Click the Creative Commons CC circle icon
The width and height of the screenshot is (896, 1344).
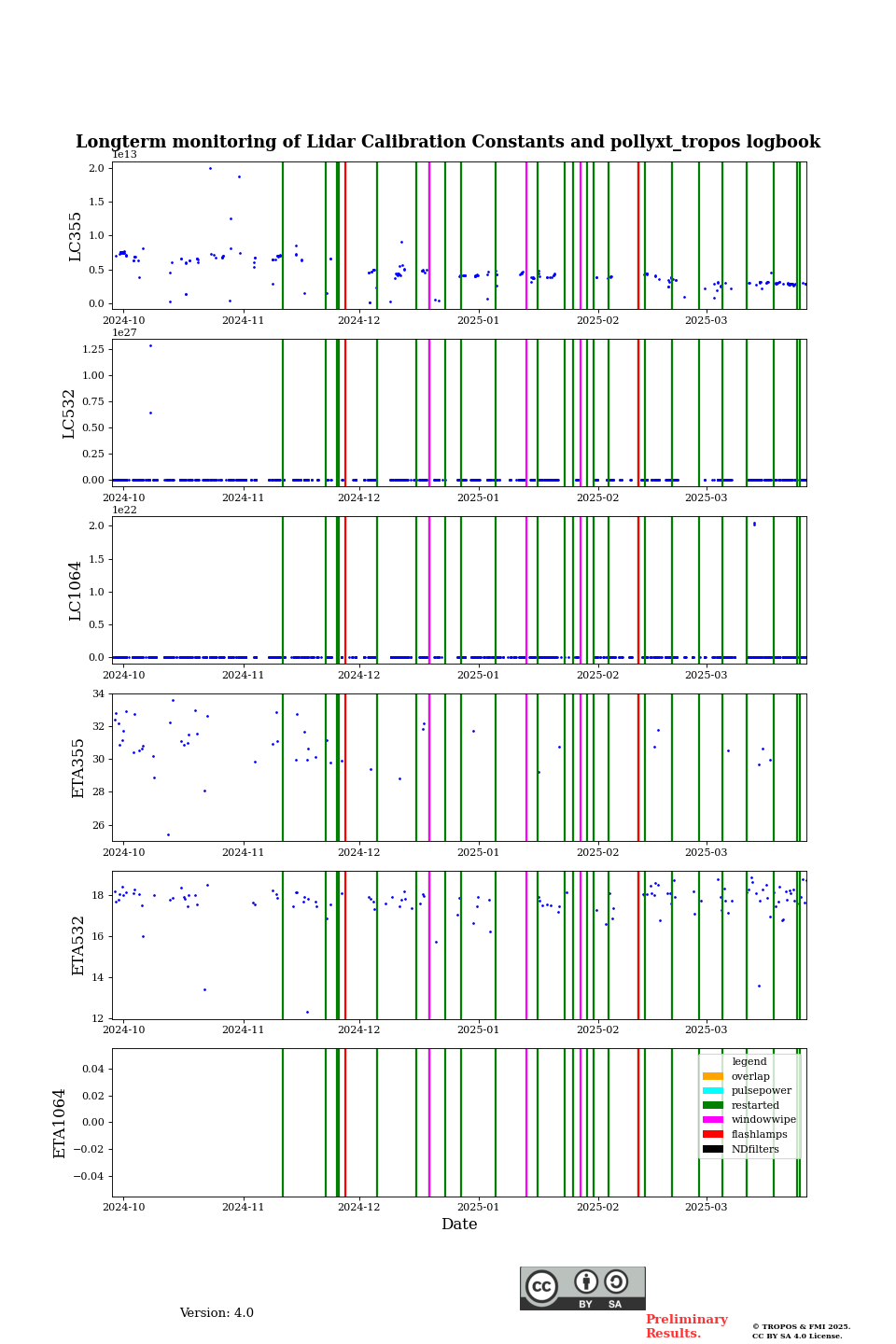click(541, 1286)
